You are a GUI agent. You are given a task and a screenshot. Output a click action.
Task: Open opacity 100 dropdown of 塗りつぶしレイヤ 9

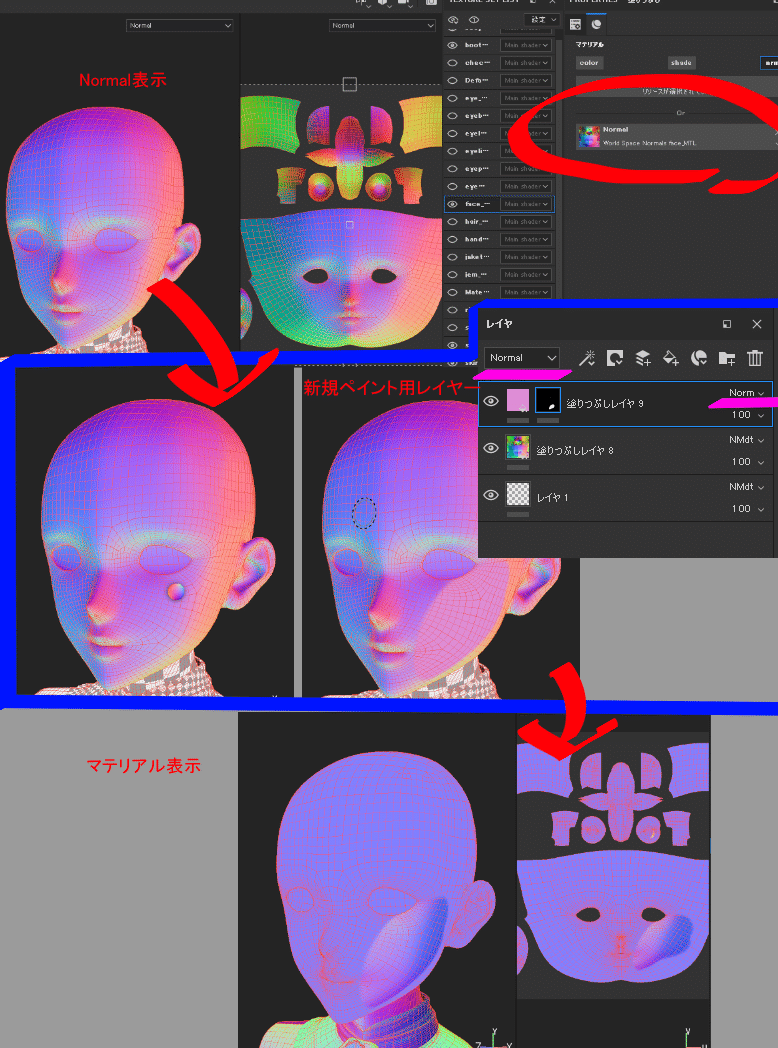[x=748, y=415]
